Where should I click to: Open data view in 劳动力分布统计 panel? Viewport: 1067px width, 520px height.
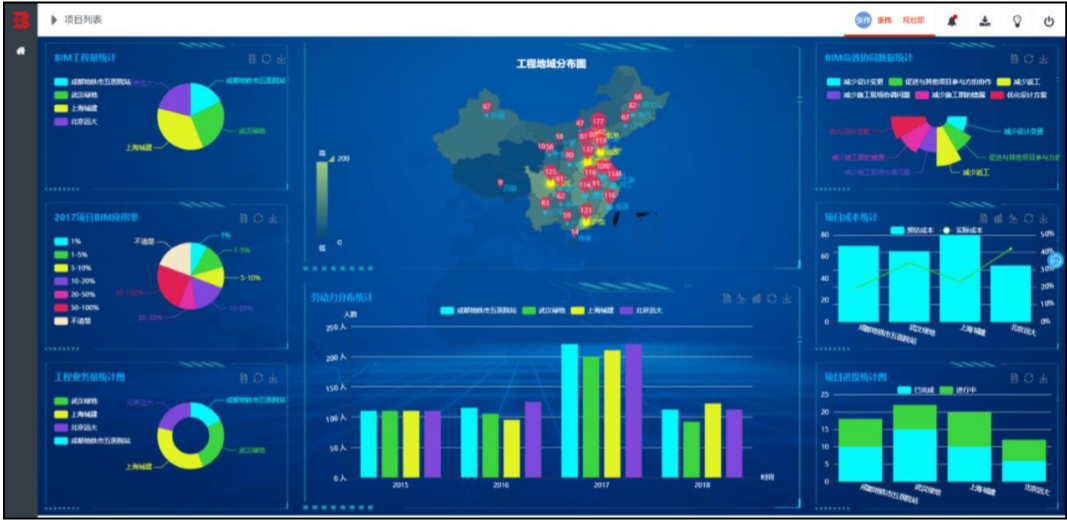tap(727, 298)
